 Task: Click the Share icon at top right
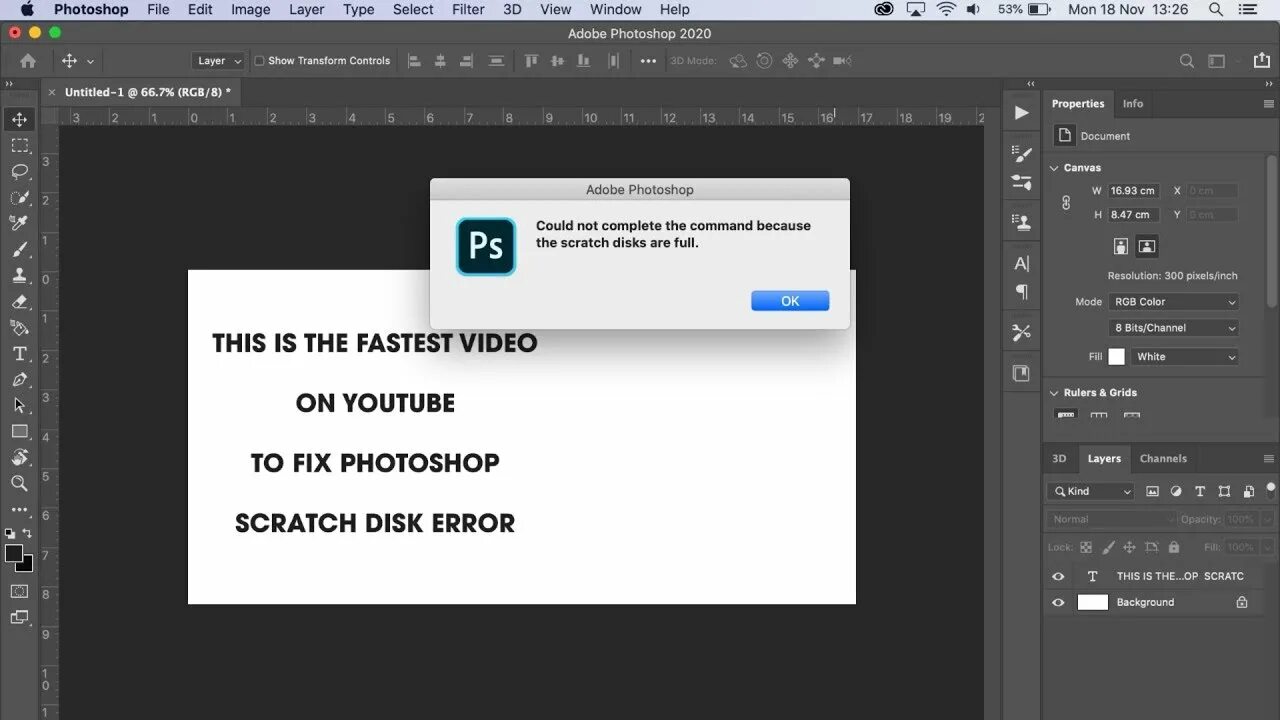pyautogui.click(x=1261, y=61)
